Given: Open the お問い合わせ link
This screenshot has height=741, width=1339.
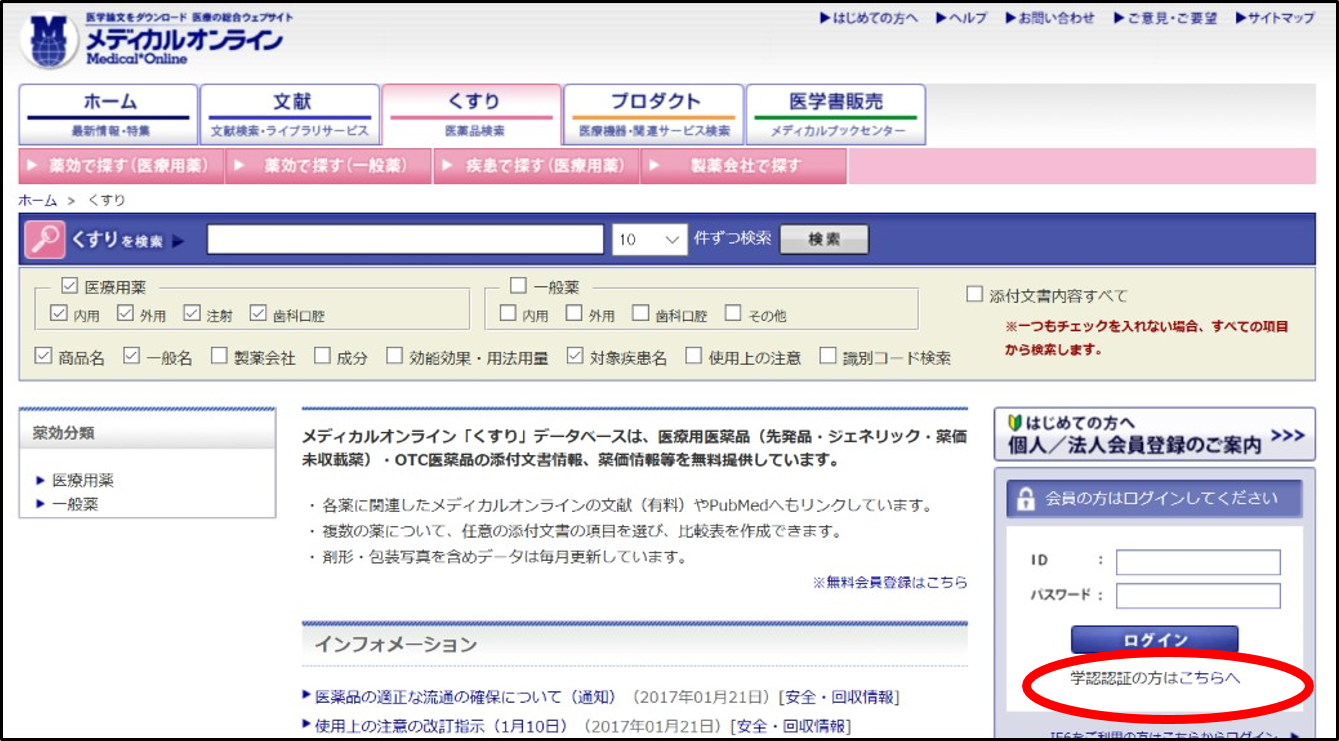Looking at the screenshot, I should [x=1050, y=18].
